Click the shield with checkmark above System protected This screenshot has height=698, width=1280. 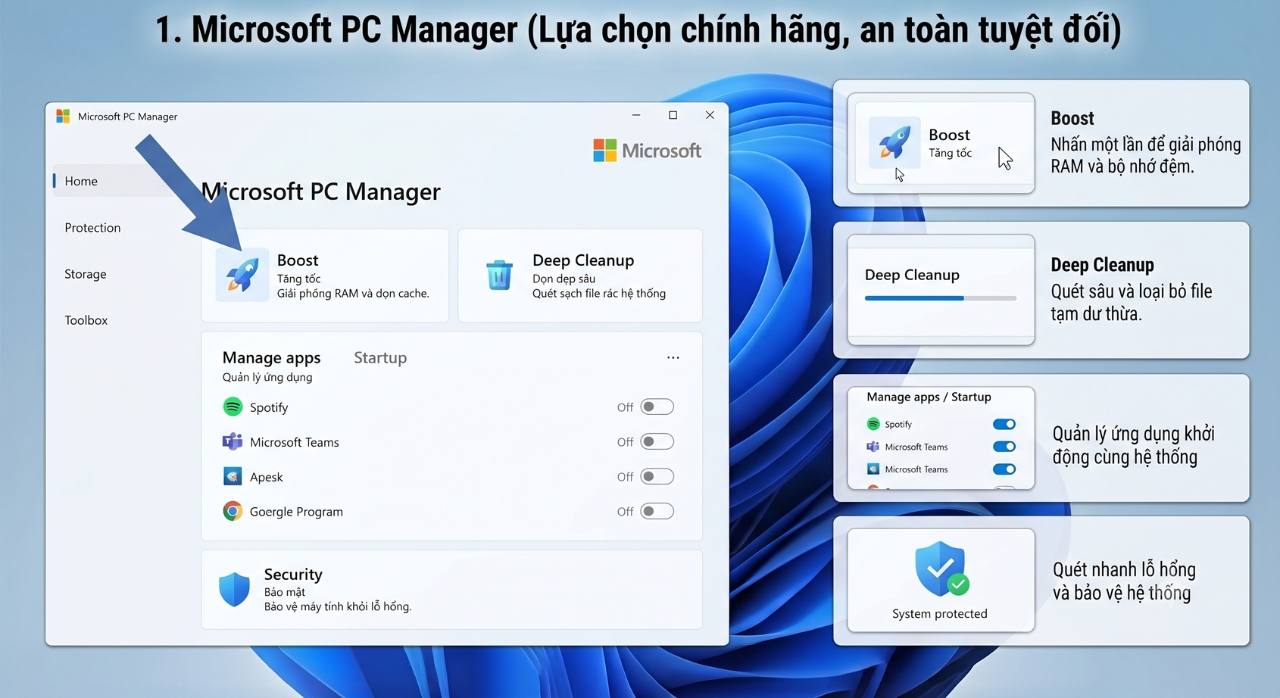tap(941, 569)
